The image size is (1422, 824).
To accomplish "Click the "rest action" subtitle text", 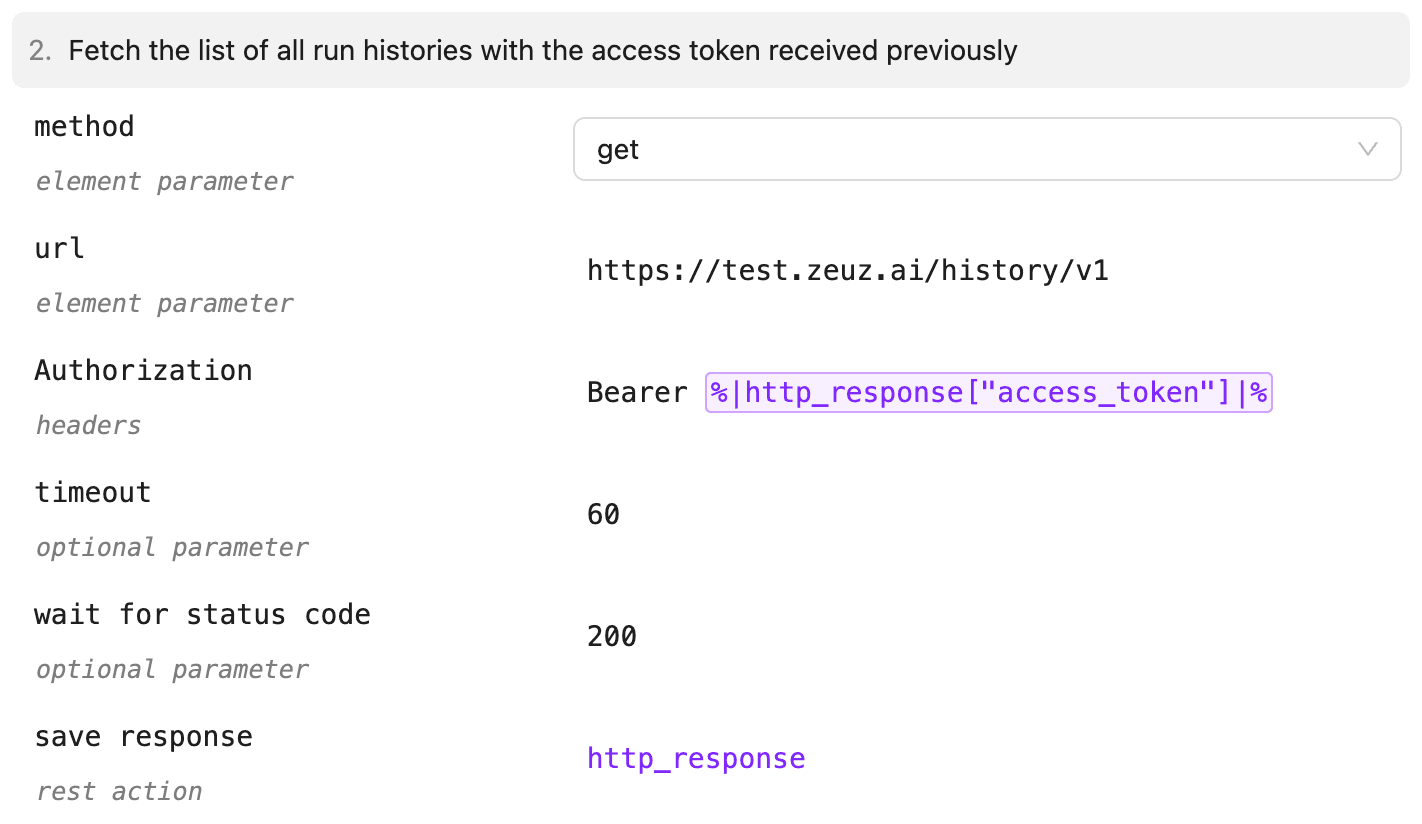I will tap(117, 791).
